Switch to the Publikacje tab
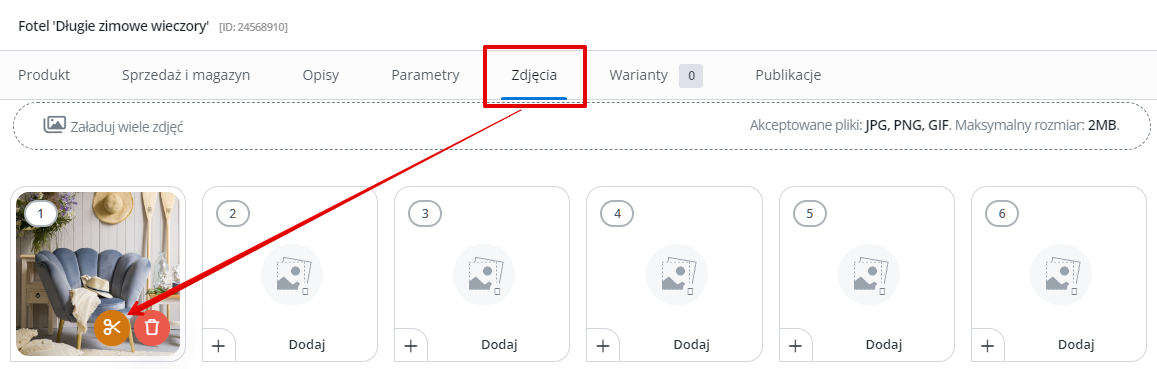The height and width of the screenshot is (369, 1157). pyautogui.click(x=788, y=75)
